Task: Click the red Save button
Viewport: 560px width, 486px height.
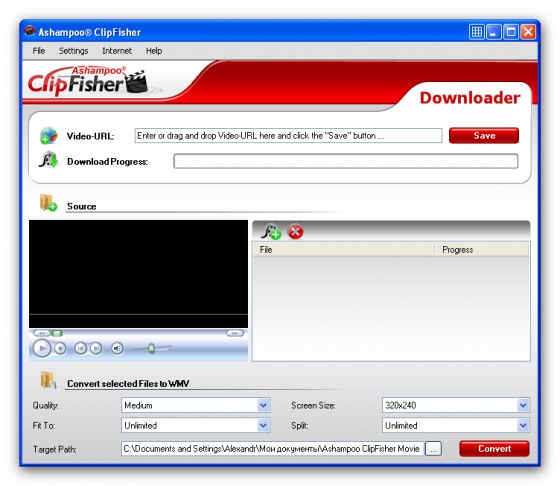Action: 484,136
